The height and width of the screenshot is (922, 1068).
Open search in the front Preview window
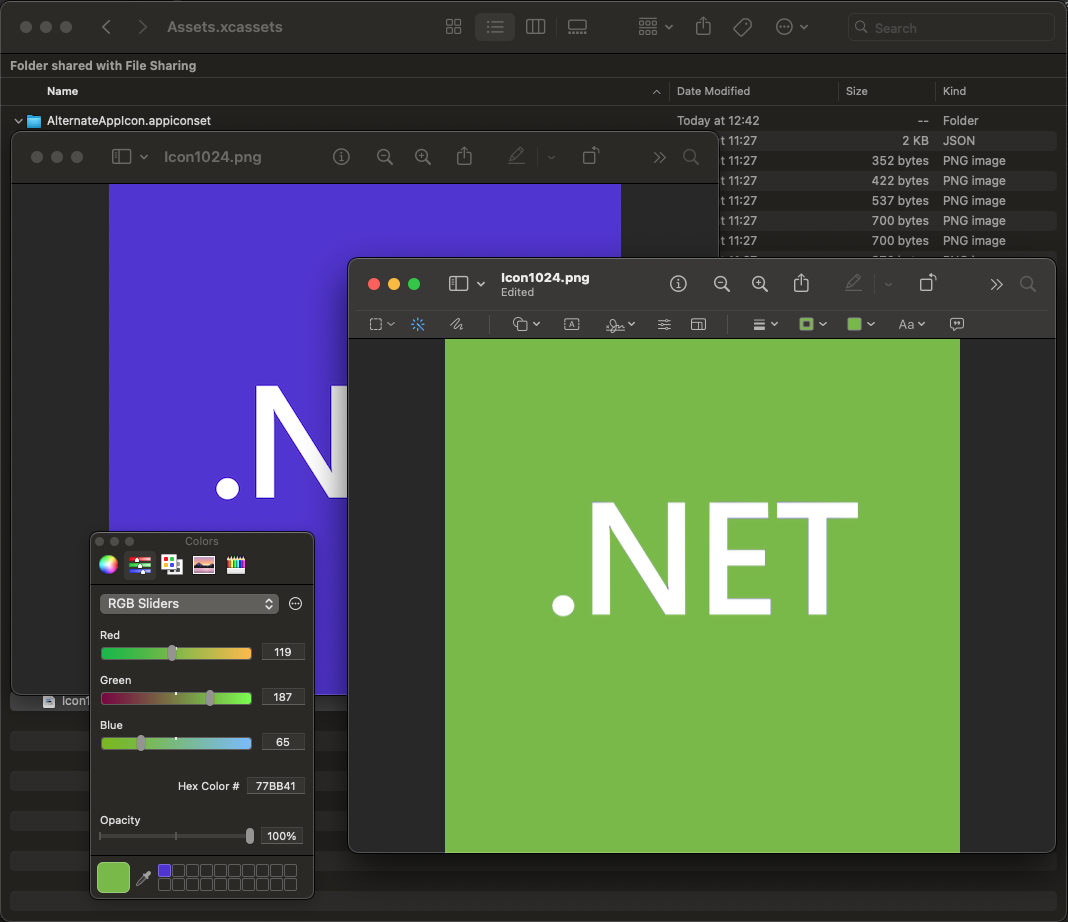[1028, 284]
